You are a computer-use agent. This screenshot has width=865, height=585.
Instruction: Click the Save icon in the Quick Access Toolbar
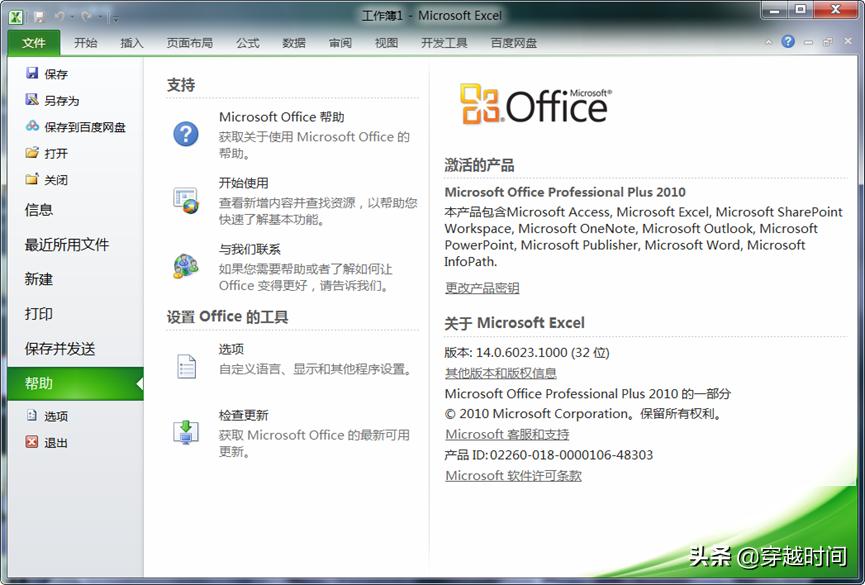[x=39, y=15]
